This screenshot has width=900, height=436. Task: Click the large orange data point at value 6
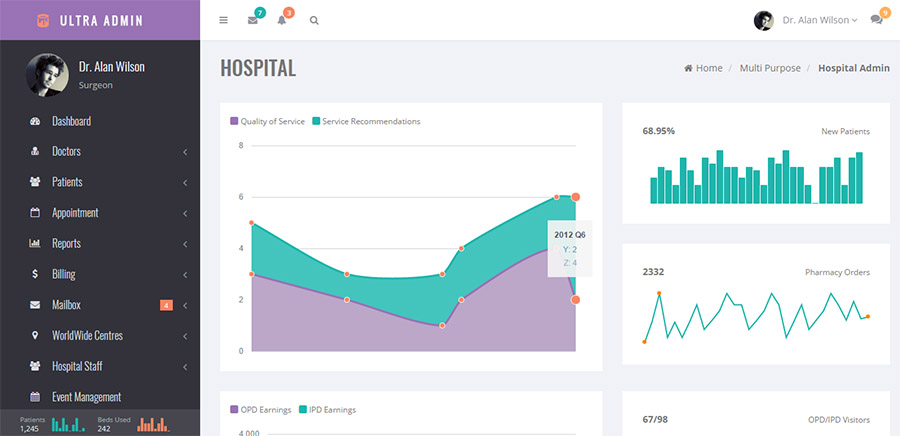pos(576,197)
